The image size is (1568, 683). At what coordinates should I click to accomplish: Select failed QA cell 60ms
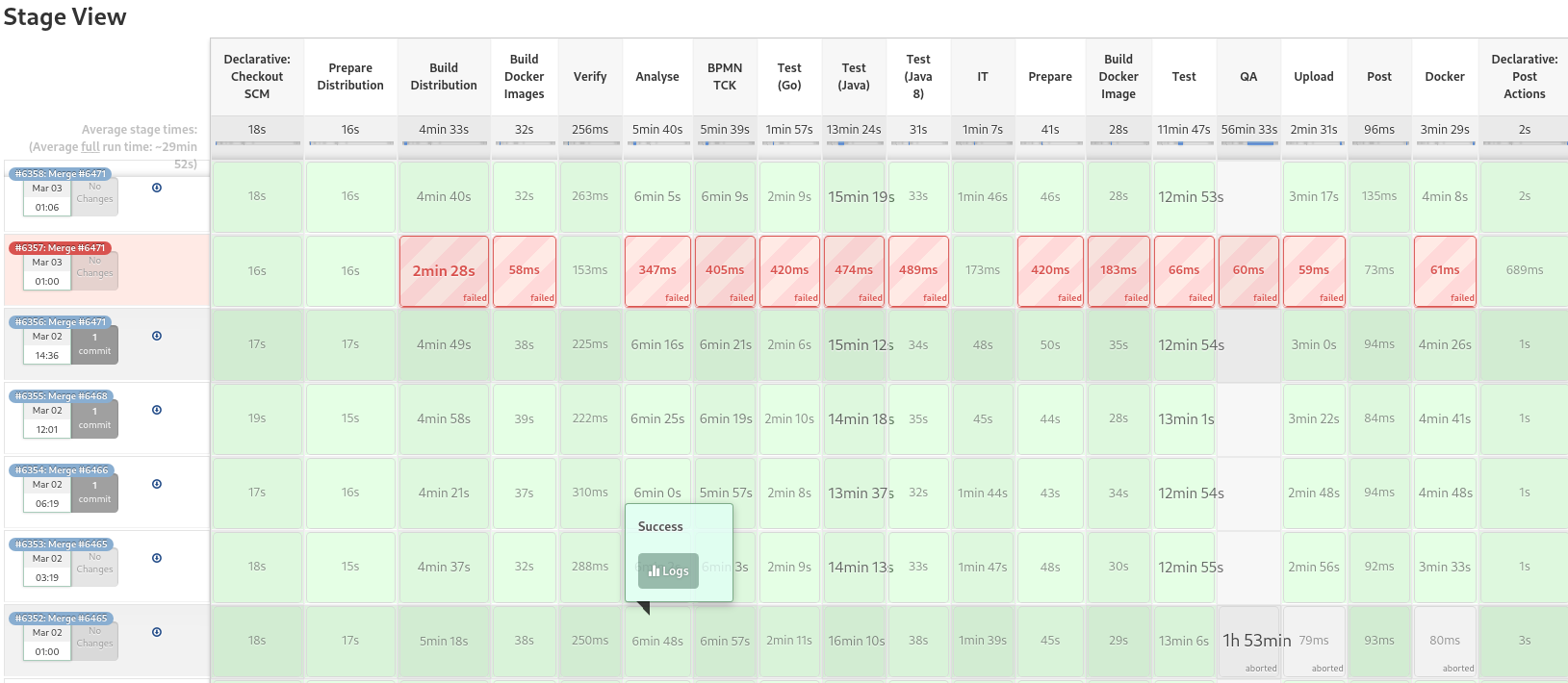click(1248, 271)
